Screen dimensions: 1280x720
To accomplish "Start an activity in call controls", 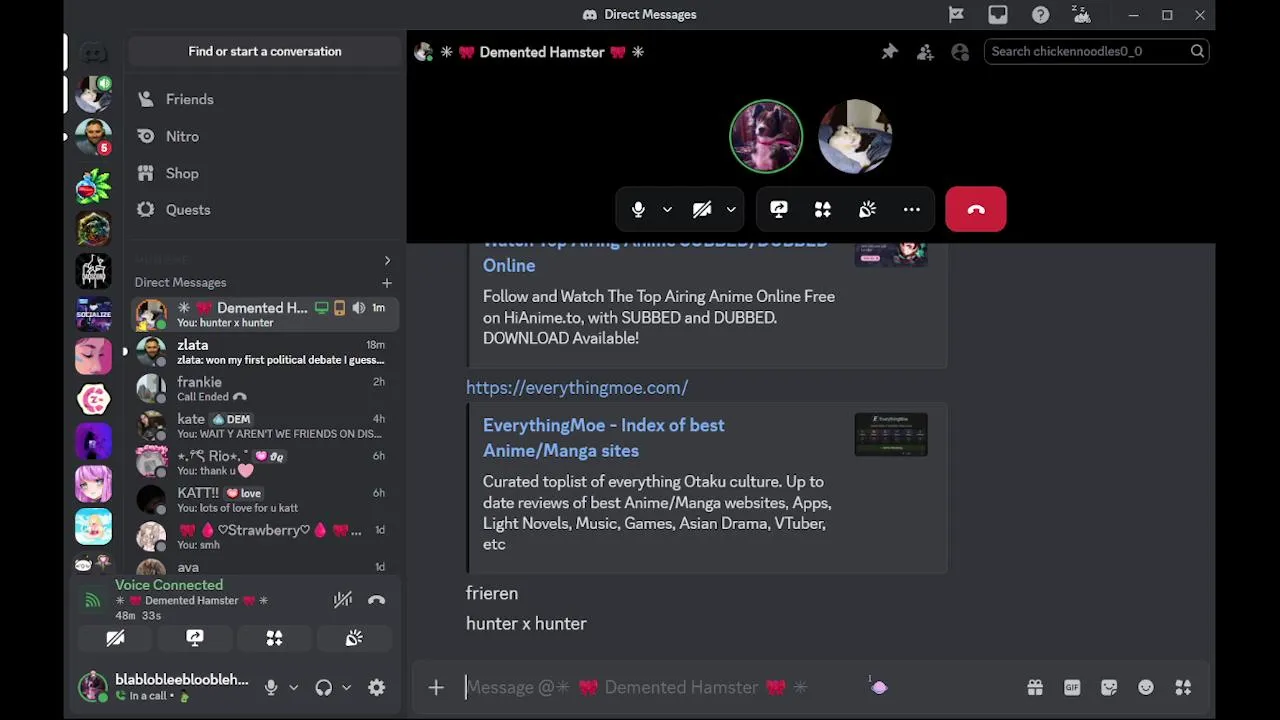I will click(x=823, y=209).
